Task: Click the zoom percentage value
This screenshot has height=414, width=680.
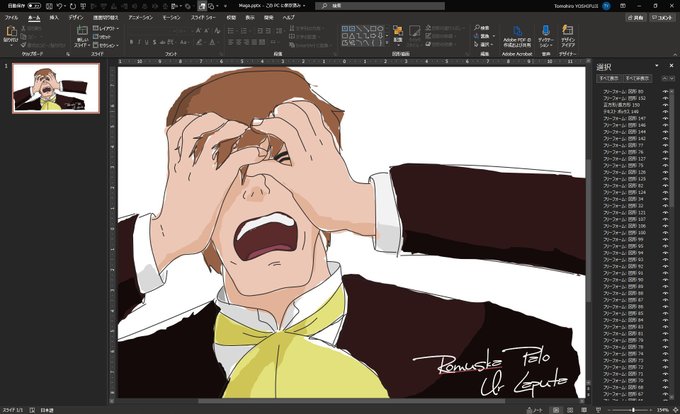Action: point(663,410)
